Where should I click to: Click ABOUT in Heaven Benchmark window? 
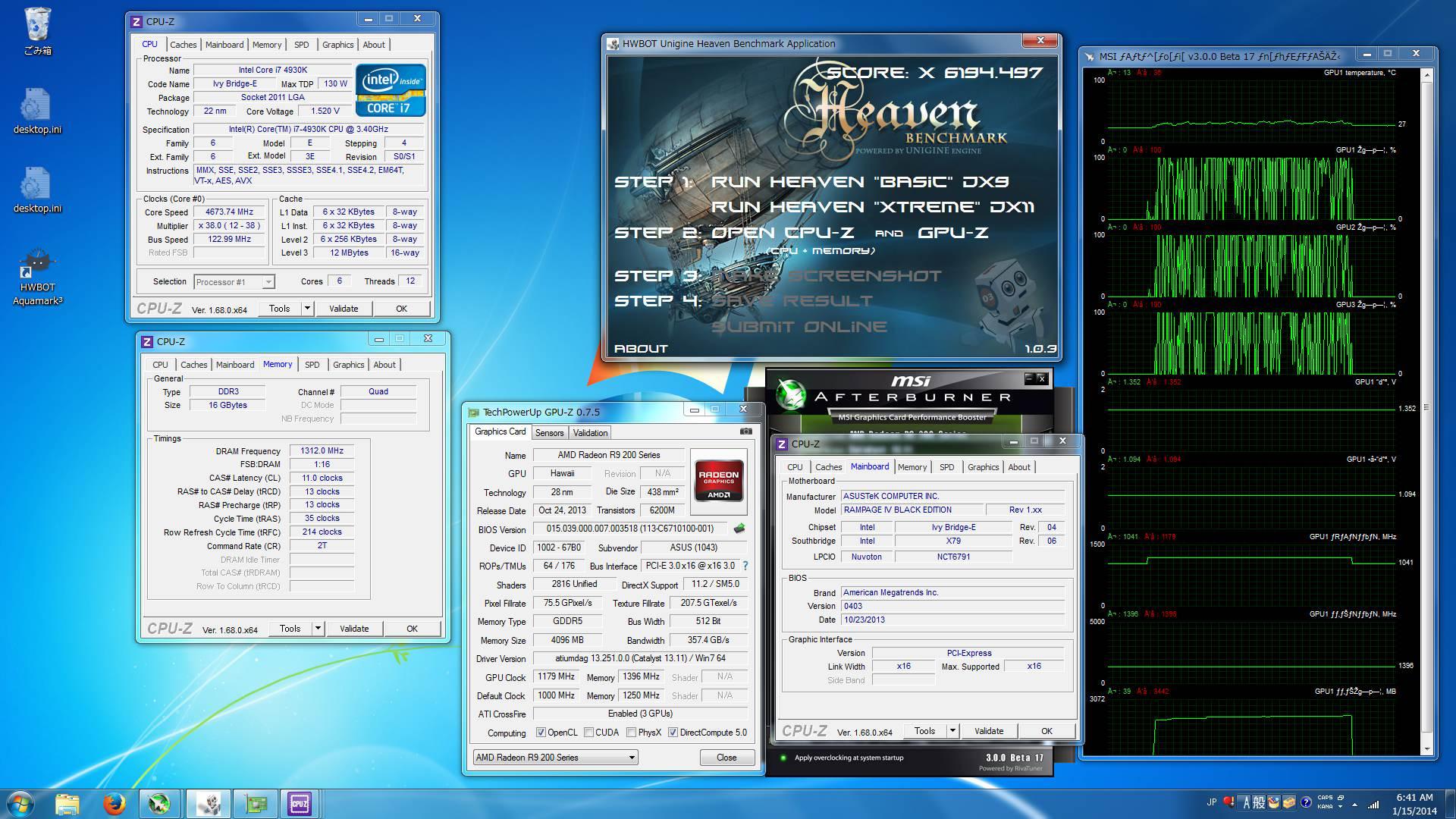pos(641,349)
